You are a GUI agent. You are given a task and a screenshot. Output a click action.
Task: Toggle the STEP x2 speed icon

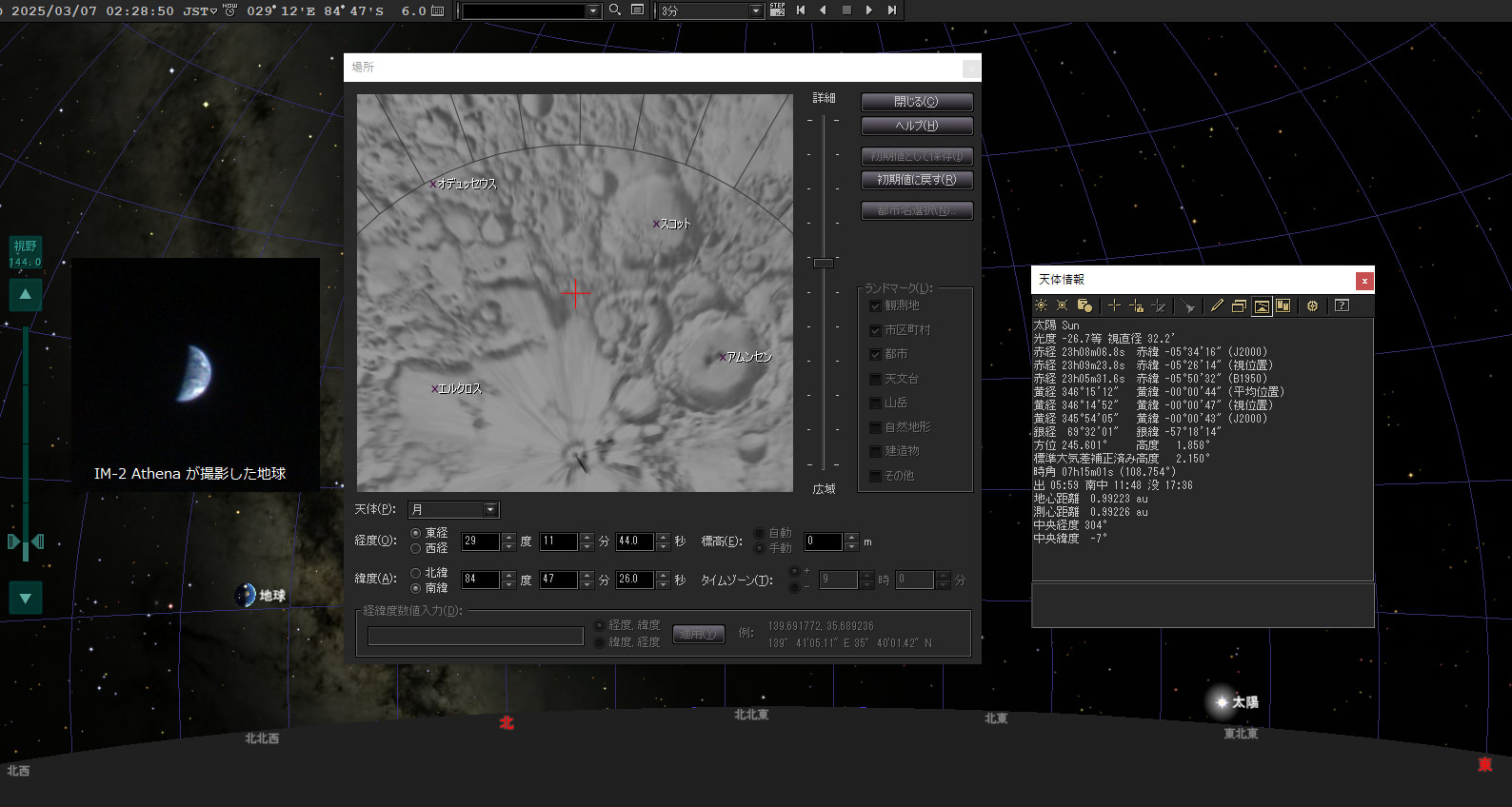[777, 10]
